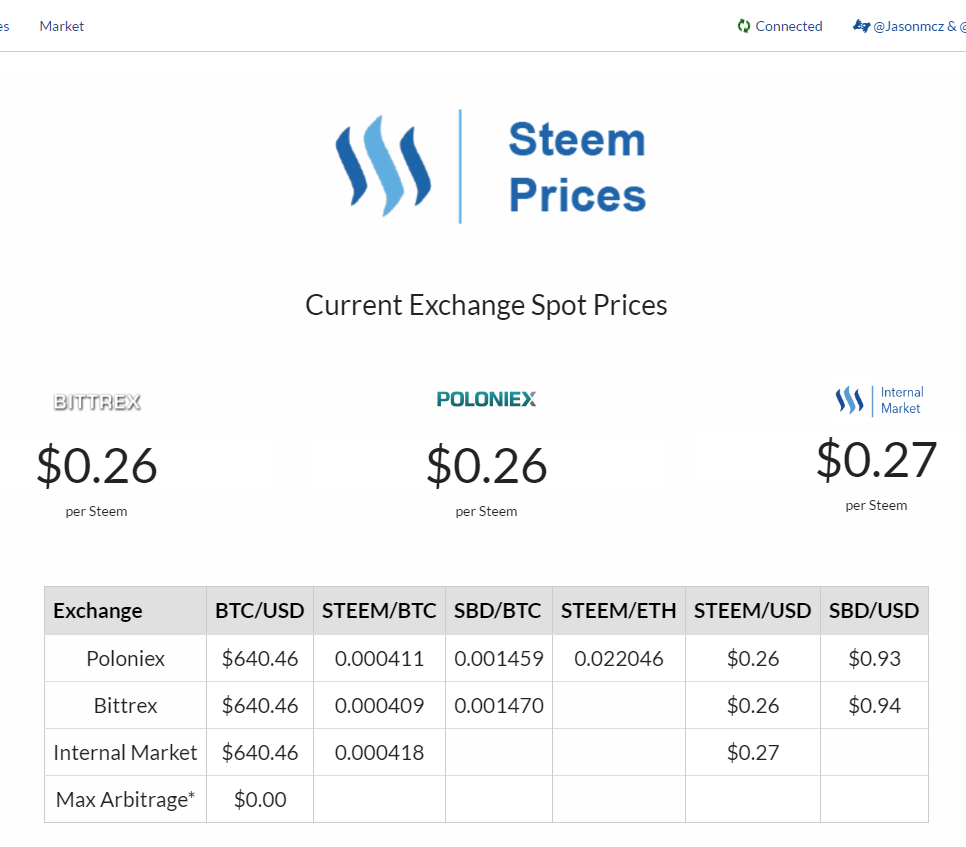Click the handshake icon beside @Jasonmcz
Viewport: 966px width, 847px height.
point(861,26)
